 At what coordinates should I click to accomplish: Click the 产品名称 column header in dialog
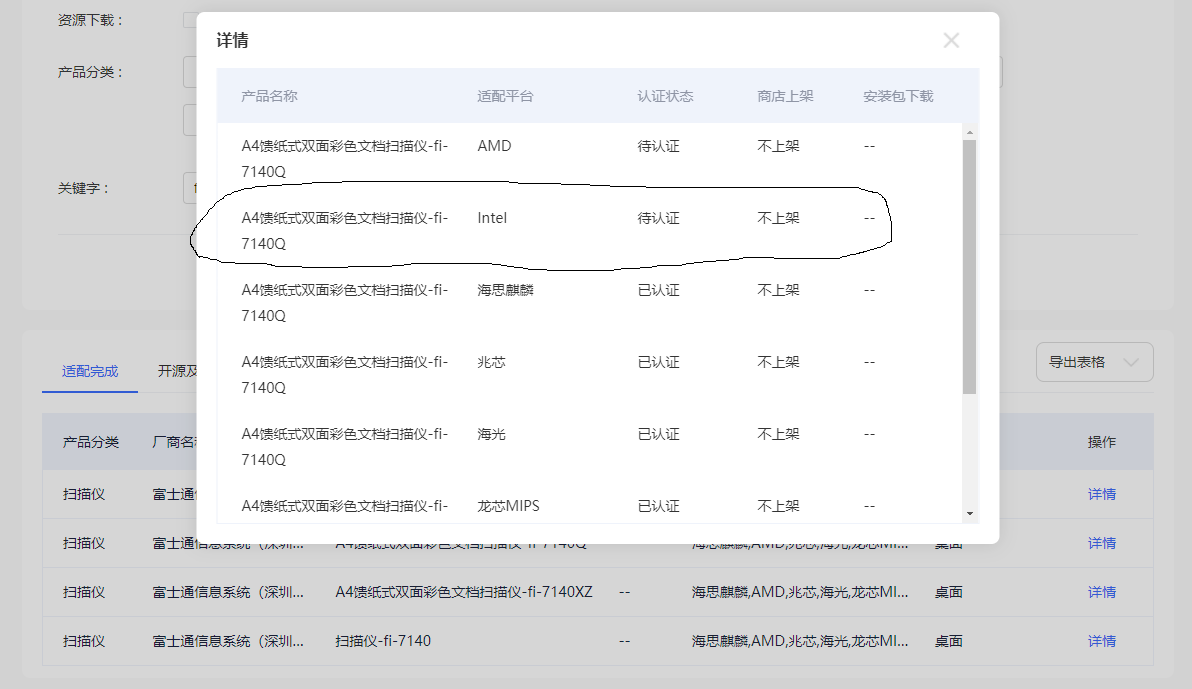click(x=269, y=96)
